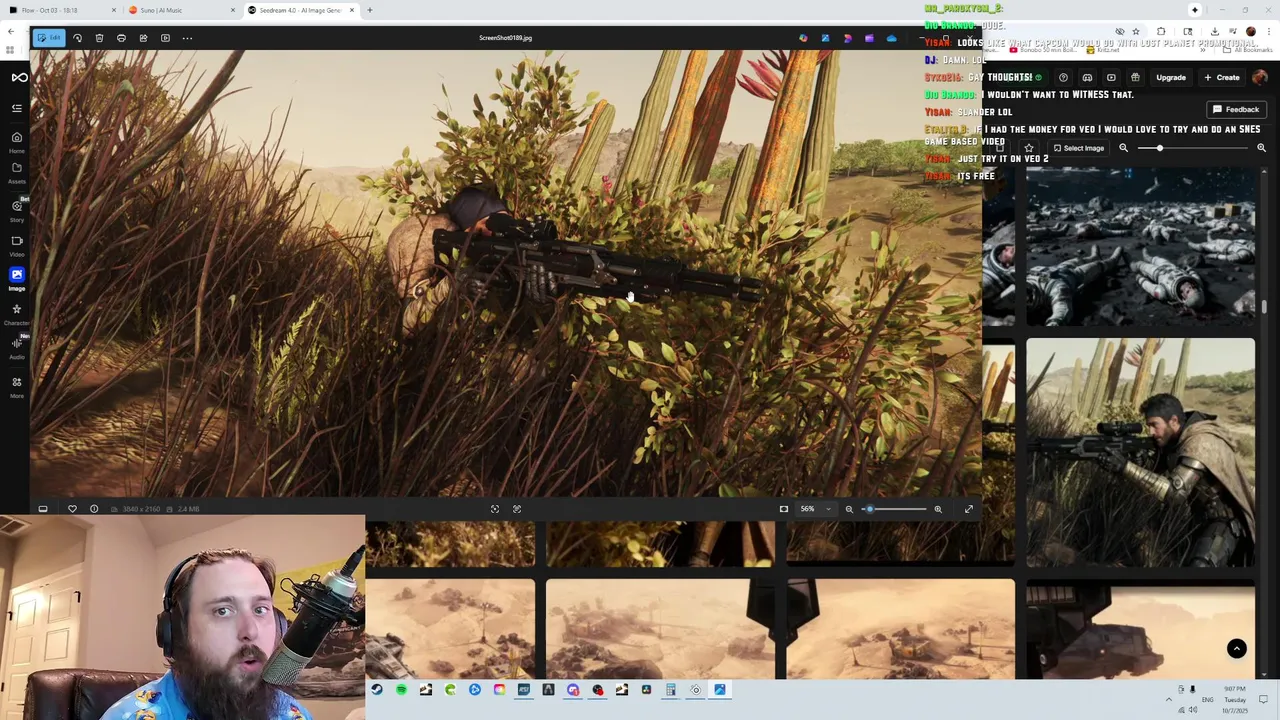Viewport: 1280px width, 720px height.
Task: Zoom out in Photos viewer
Action: [x=849, y=509]
